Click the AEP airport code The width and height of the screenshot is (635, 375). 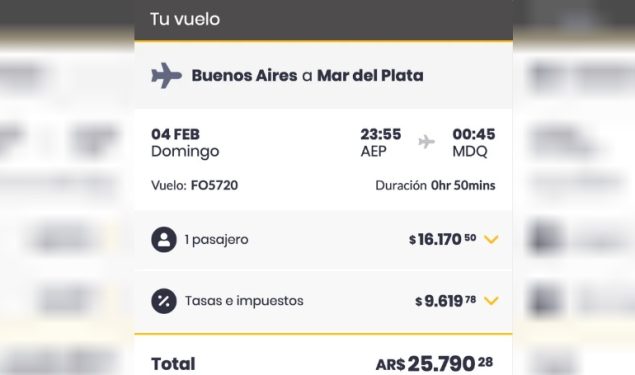tap(373, 151)
